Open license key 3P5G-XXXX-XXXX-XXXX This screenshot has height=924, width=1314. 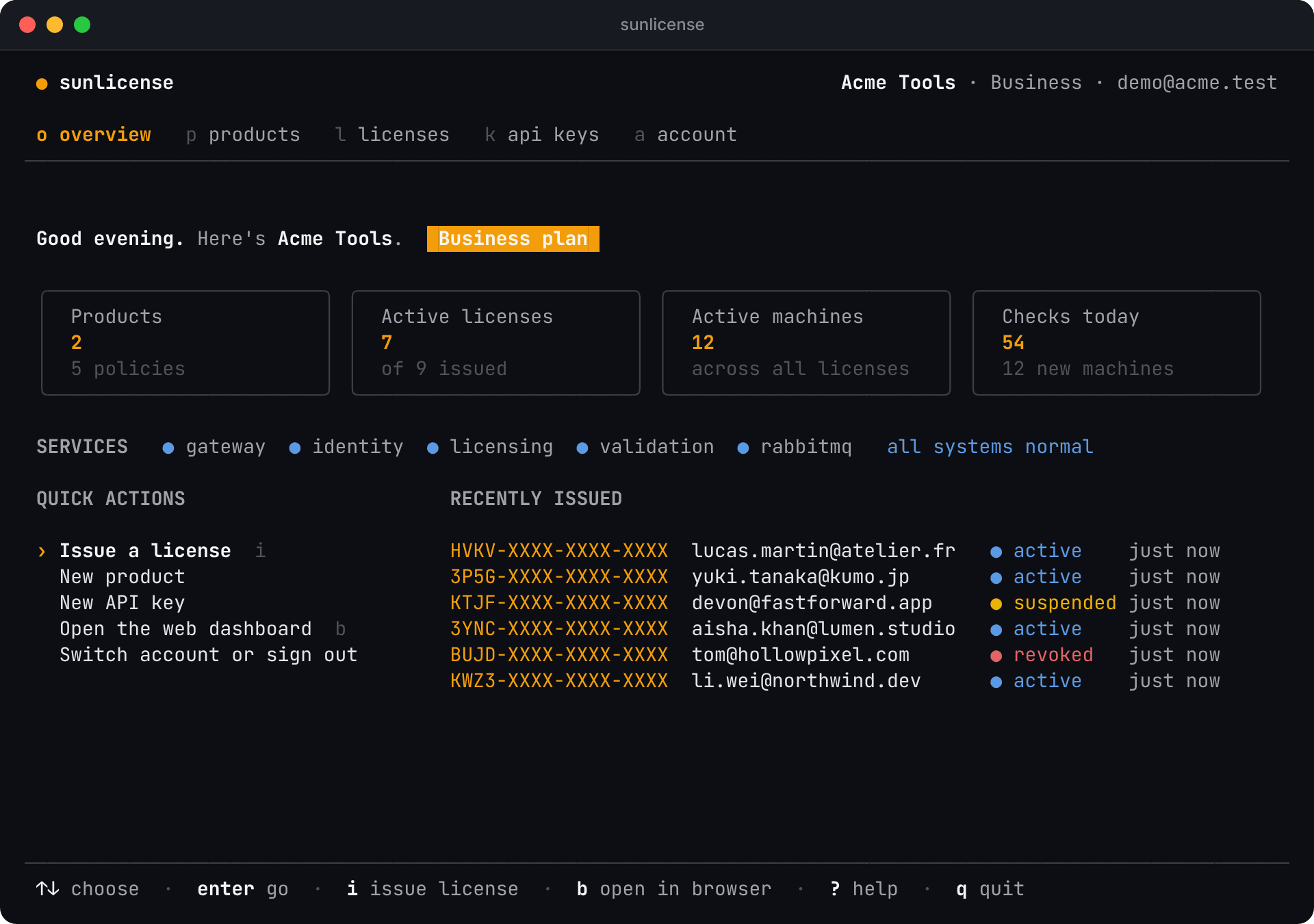pyautogui.click(x=559, y=577)
